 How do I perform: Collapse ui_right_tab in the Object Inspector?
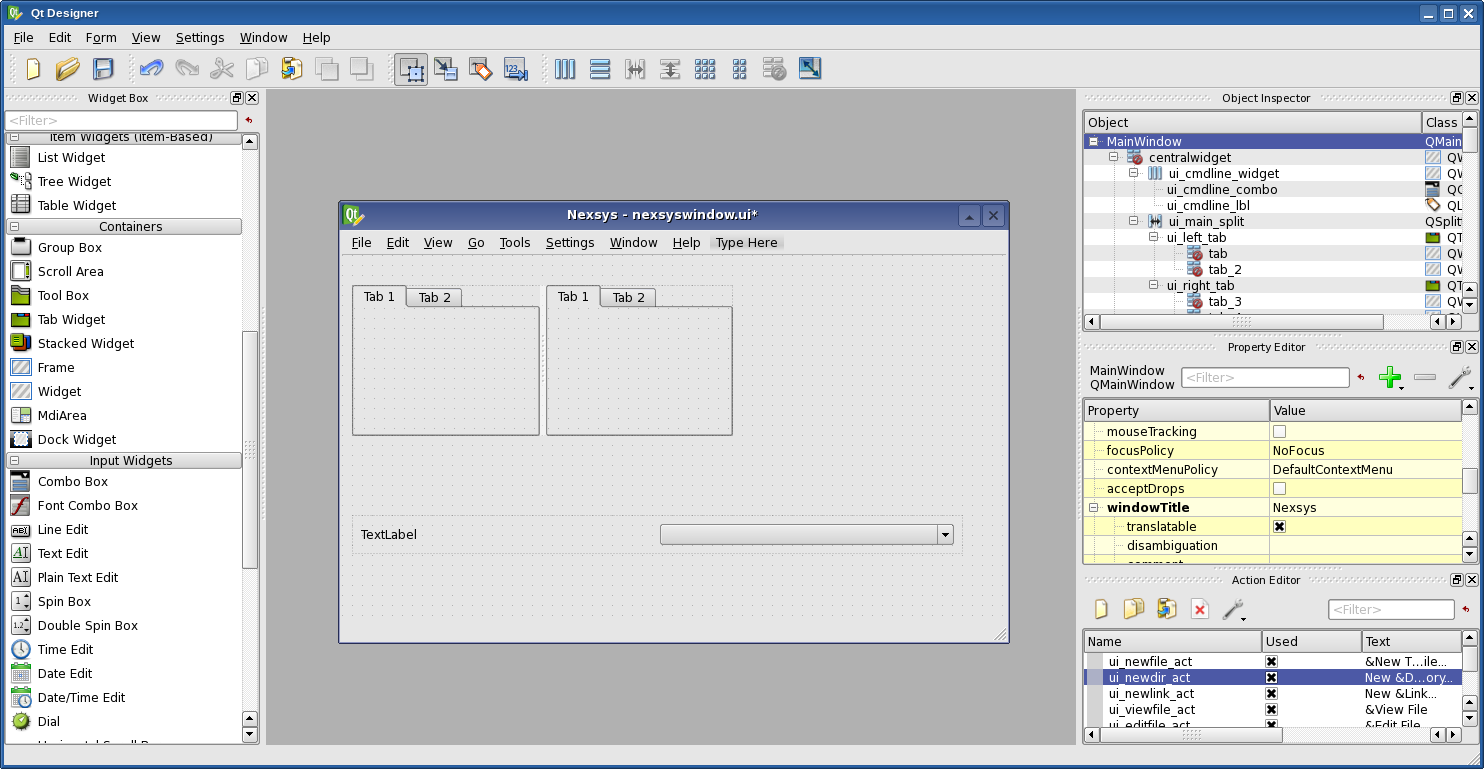point(1153,285)
